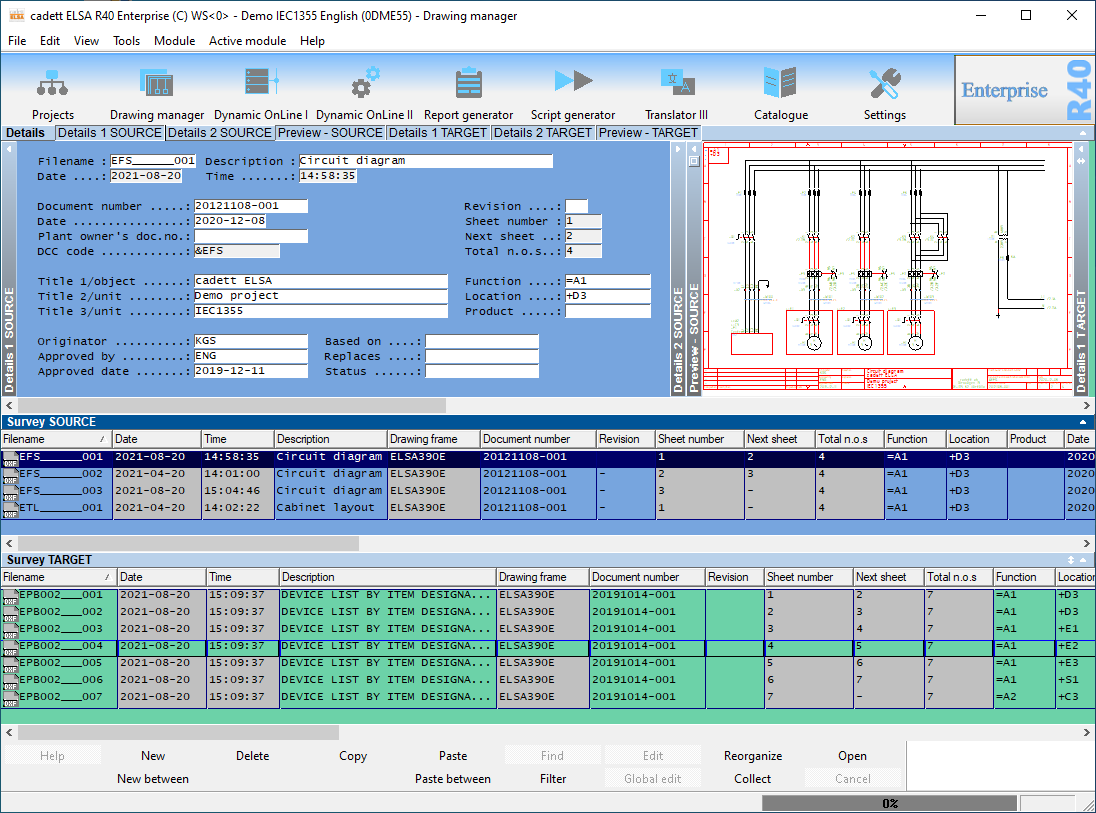The height and width of the screenshot is (813, 1096).
Task: Click the Function field =A1
Action: point(607,281)
